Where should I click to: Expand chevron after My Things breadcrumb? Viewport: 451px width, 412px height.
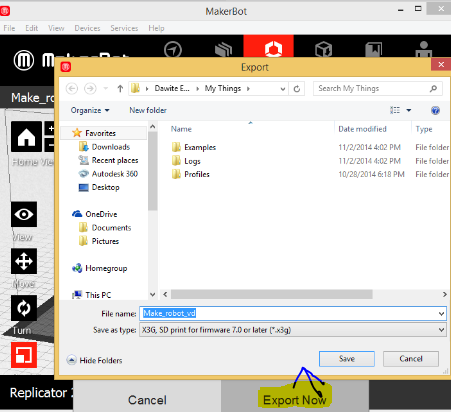tap(248, 89)
